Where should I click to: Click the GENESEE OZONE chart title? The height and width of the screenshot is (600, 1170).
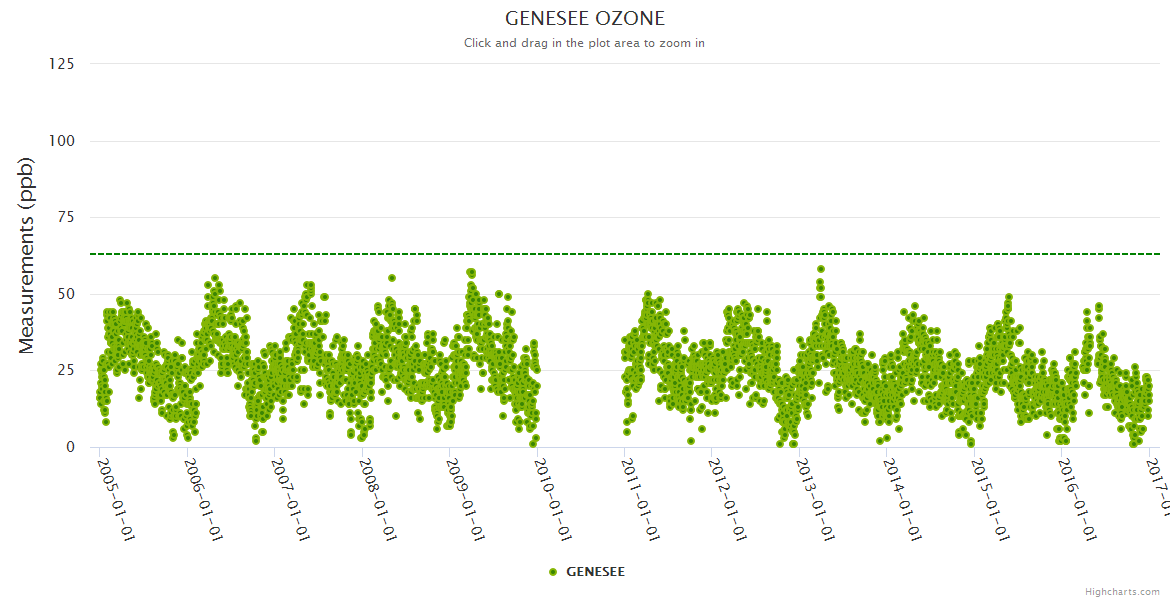[x=584, y=19]
